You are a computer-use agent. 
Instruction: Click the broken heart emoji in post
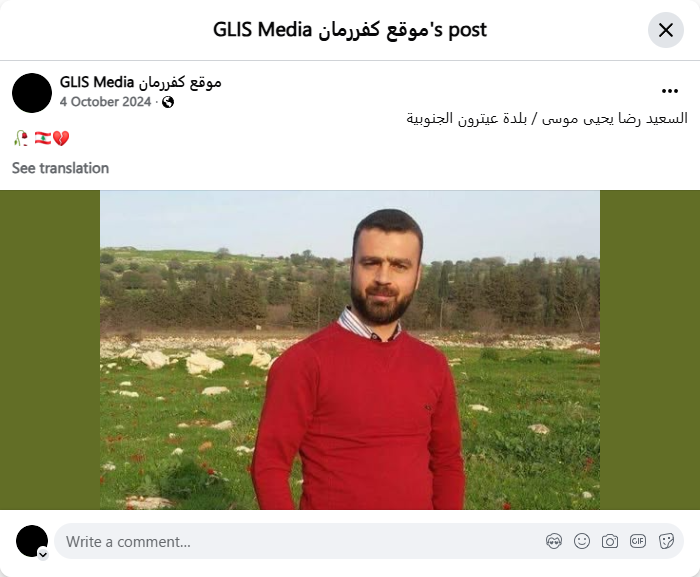(61, 138)
